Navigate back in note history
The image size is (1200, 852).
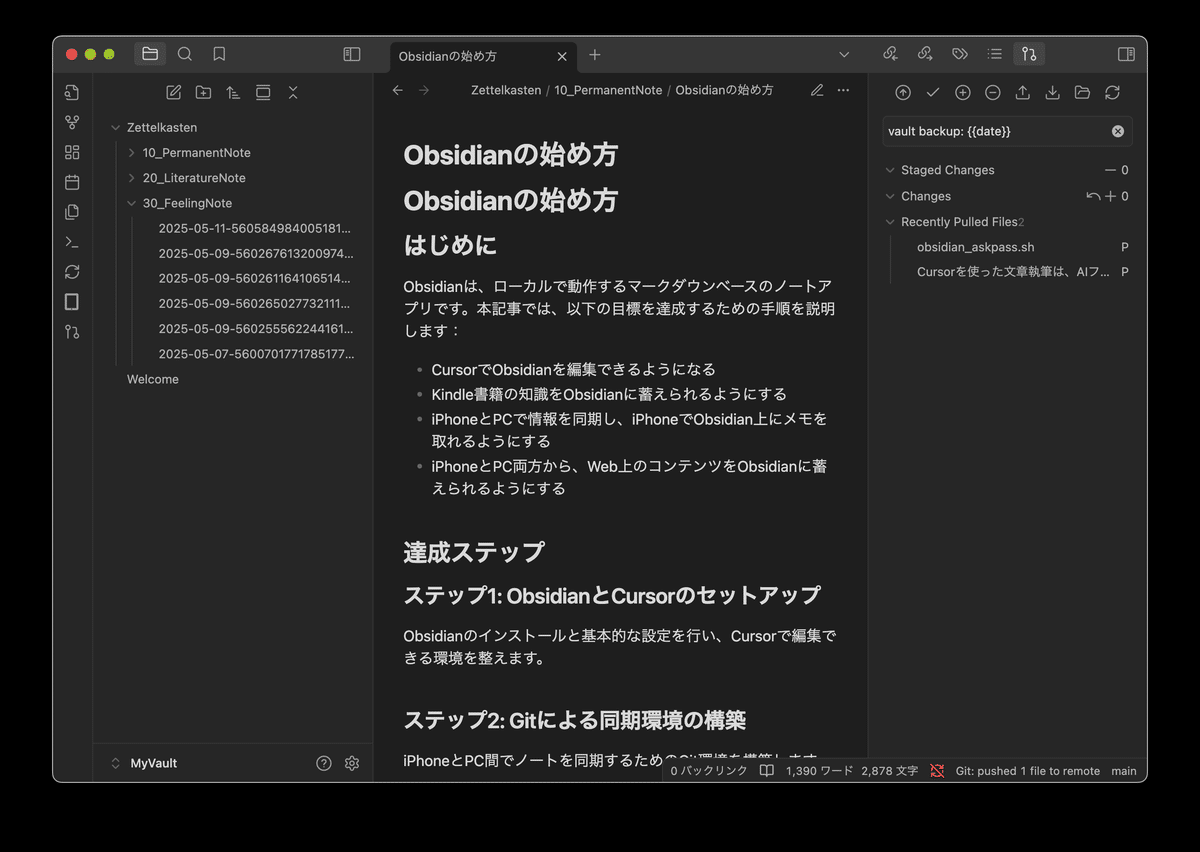coord(397,90)
